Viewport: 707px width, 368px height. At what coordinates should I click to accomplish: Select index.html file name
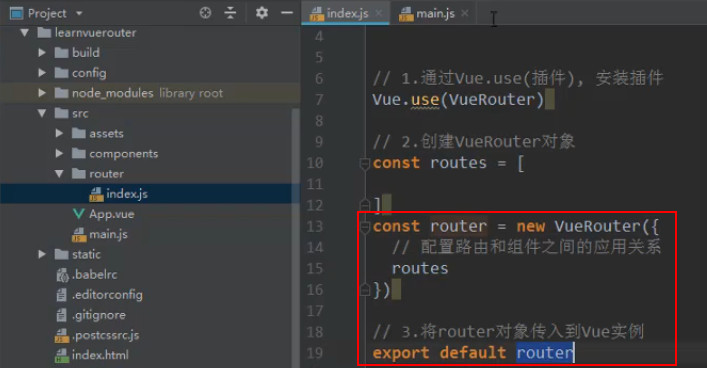click(x=100, y=355)
